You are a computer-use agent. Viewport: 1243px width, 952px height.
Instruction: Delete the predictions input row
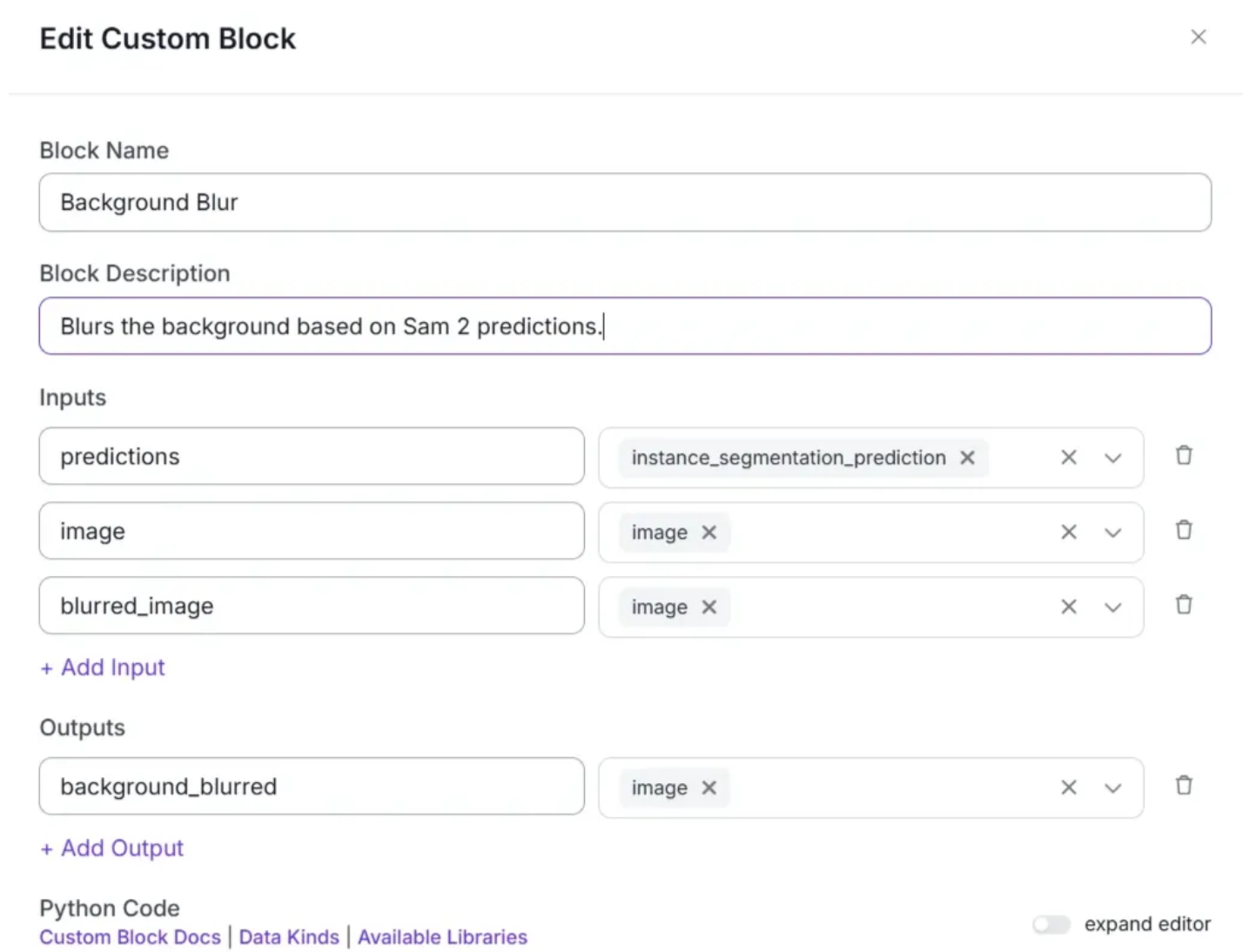pyautogui.click(x=1184, y=455)
